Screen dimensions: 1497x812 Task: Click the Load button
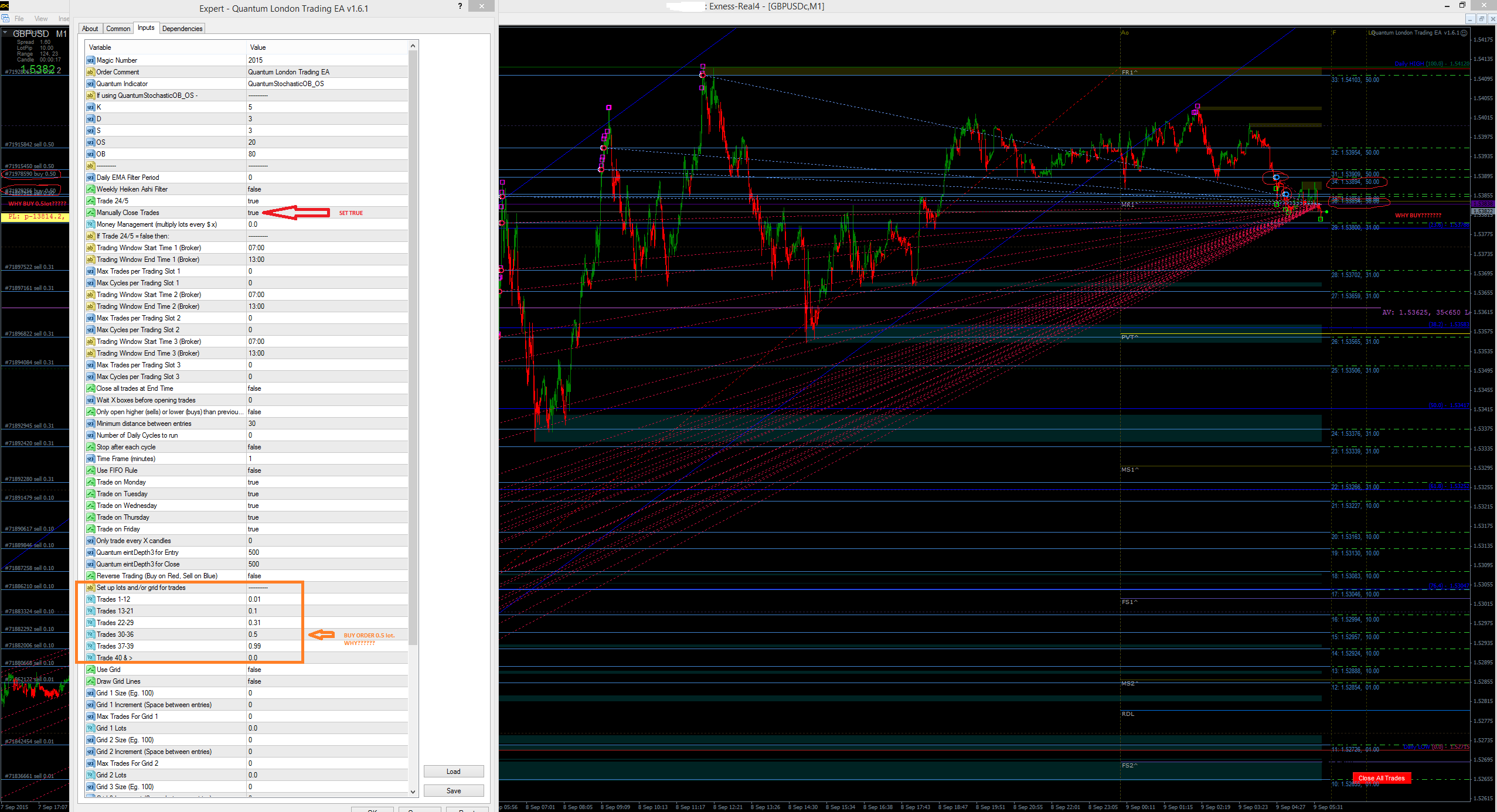454,772
